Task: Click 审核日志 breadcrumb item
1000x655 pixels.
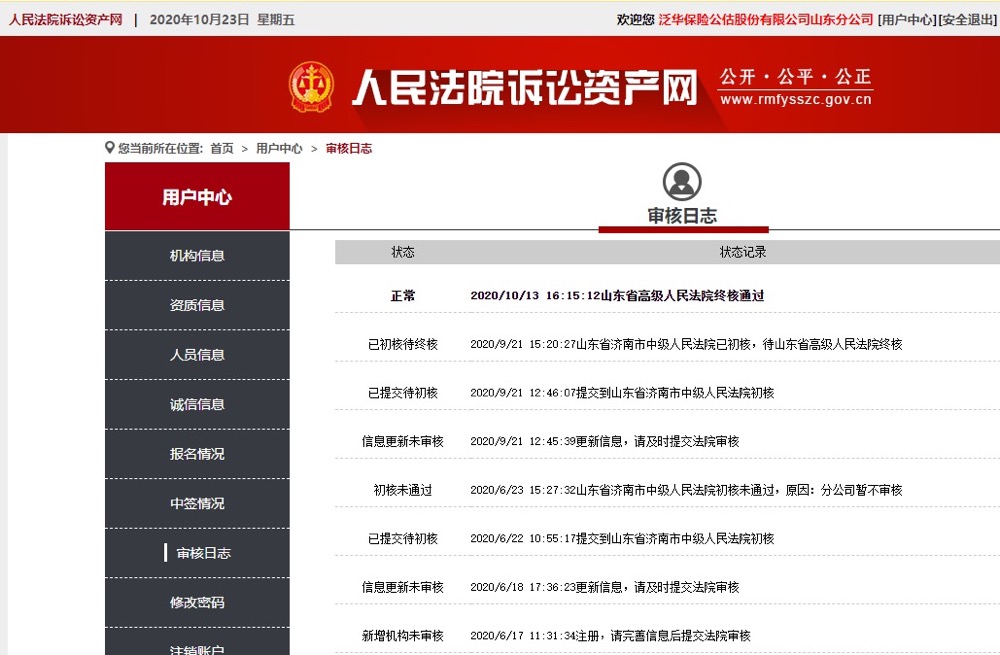Action: click(349, 149)
